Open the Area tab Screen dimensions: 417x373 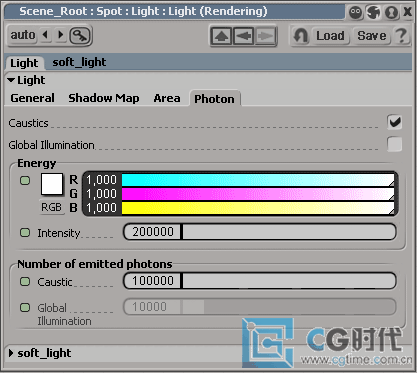[x=167, y=98]
